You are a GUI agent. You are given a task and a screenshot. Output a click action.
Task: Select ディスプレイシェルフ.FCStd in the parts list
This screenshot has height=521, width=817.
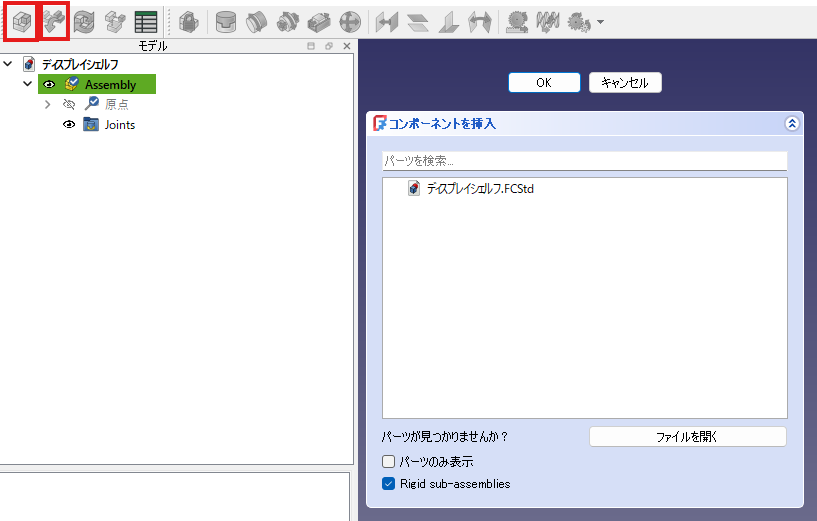pyautogui.click(x=480, y=189)
